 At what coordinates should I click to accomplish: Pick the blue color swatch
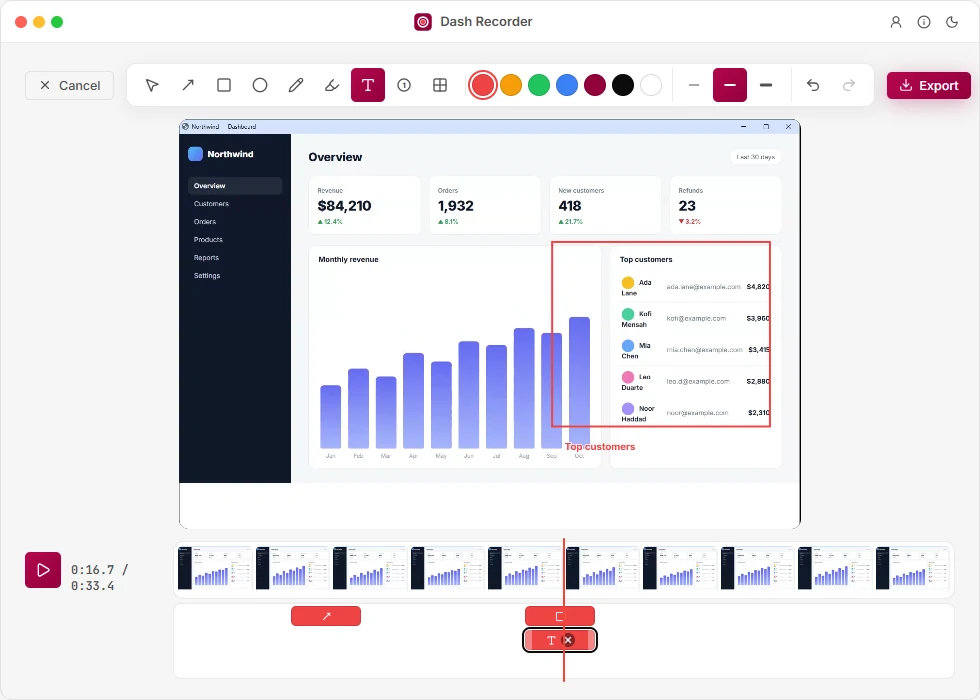(x=567, y=85)
